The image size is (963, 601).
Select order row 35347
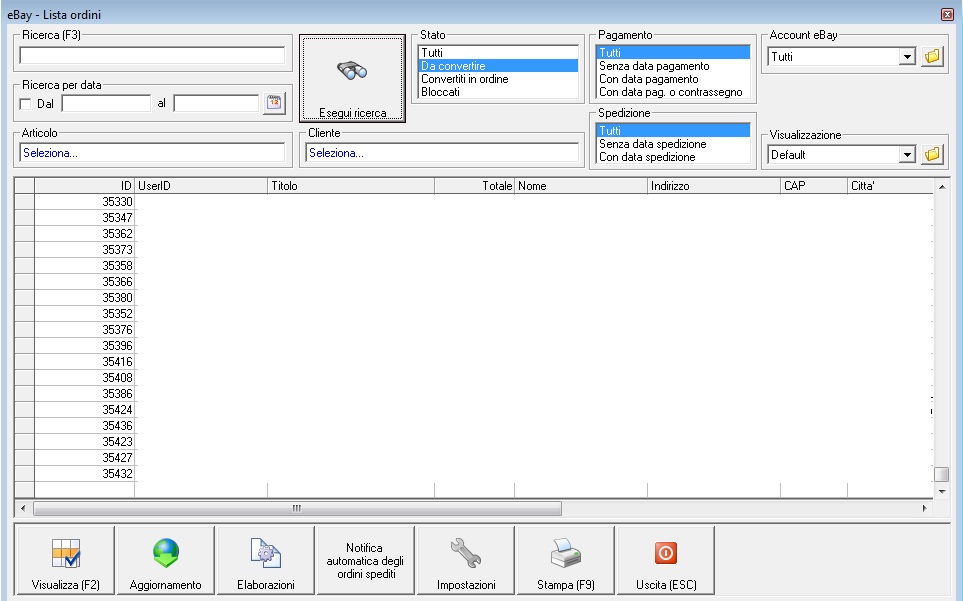pos(85,217)
